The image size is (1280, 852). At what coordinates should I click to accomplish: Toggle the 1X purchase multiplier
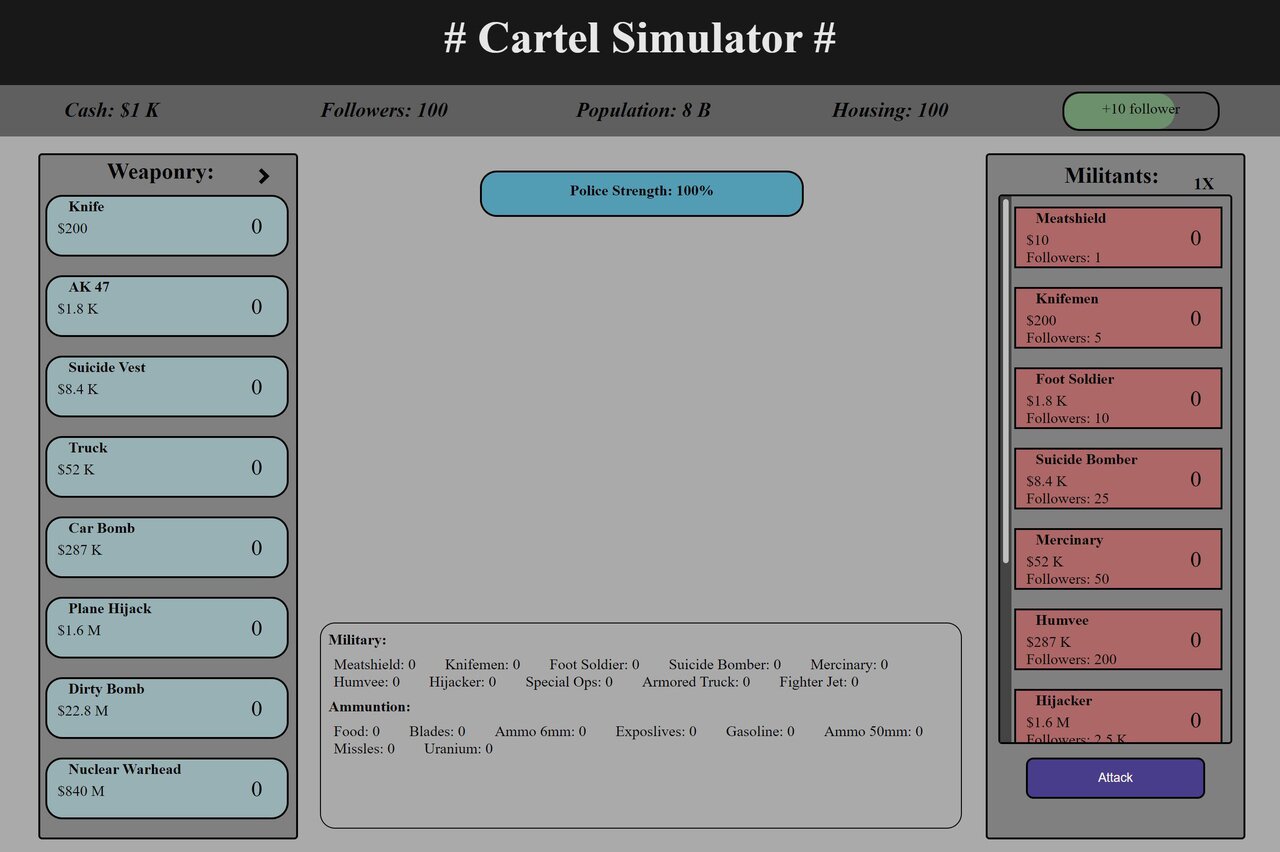click(1203, 184)
